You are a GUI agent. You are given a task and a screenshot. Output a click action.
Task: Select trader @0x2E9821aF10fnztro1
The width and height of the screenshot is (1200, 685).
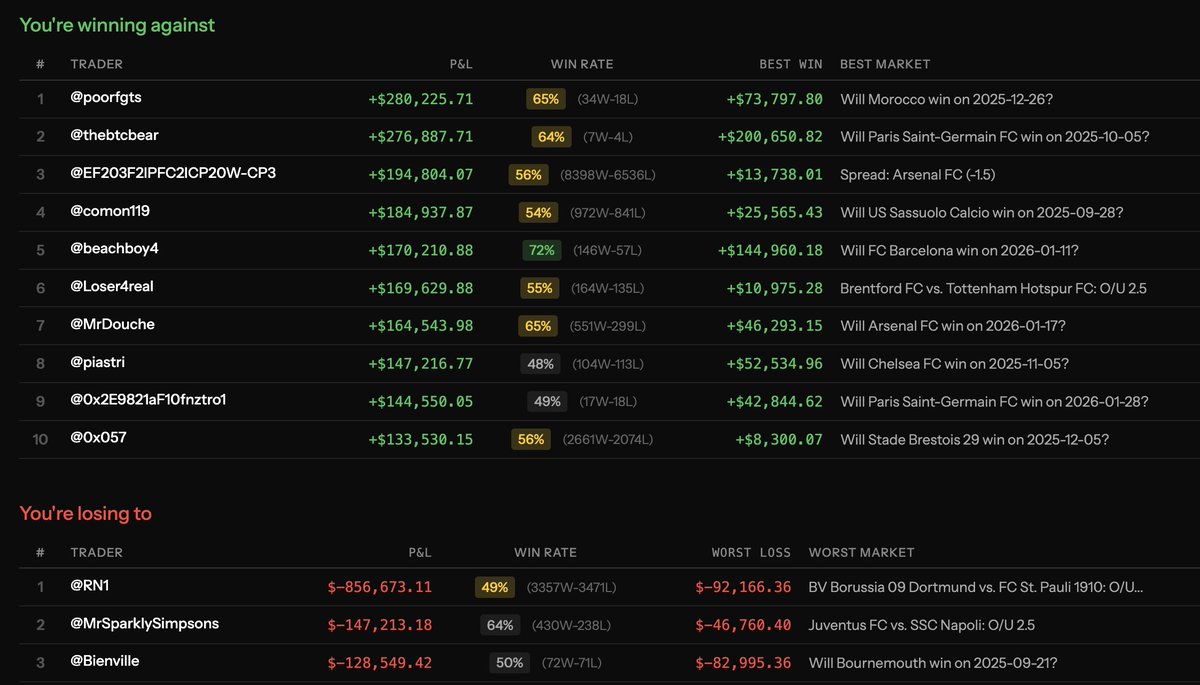click(148, 400)
